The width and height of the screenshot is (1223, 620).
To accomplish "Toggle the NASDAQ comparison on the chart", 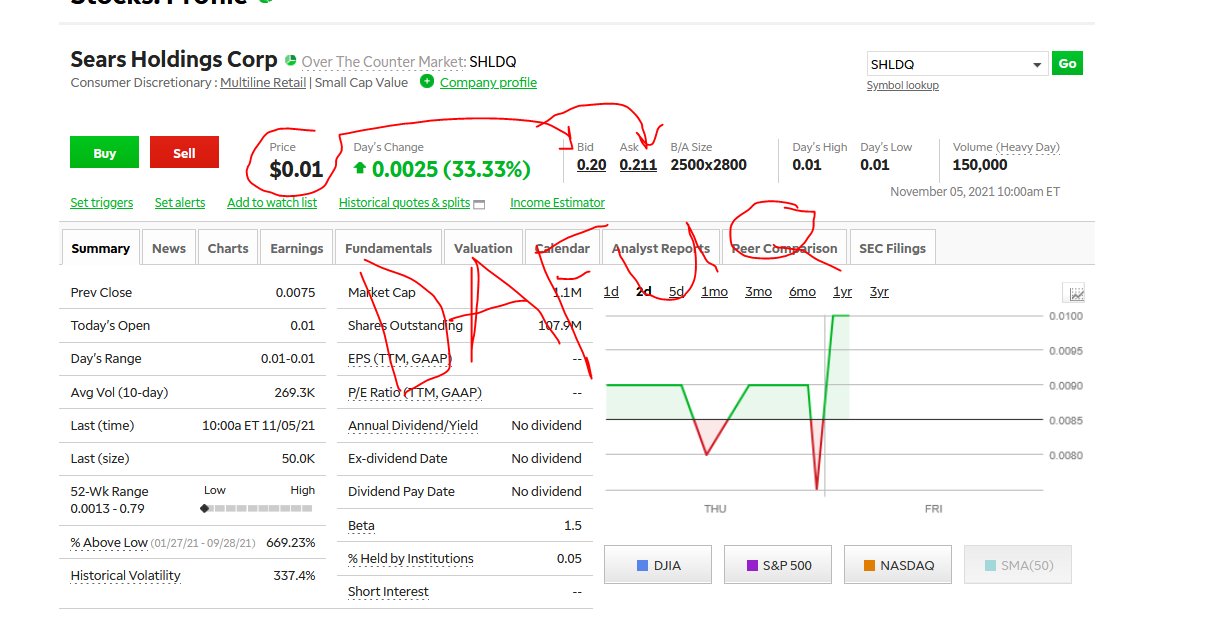I will coord(898,565).
